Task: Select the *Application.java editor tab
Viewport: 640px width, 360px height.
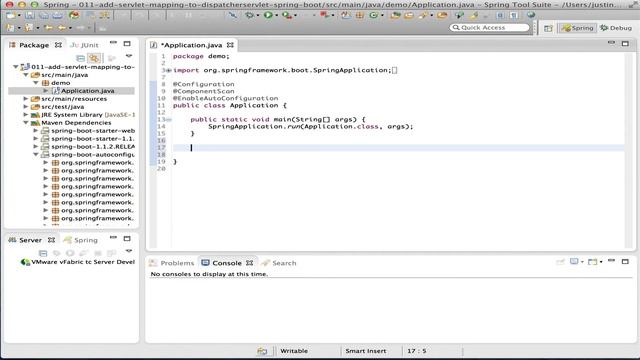Action: (x=191, y=45)
